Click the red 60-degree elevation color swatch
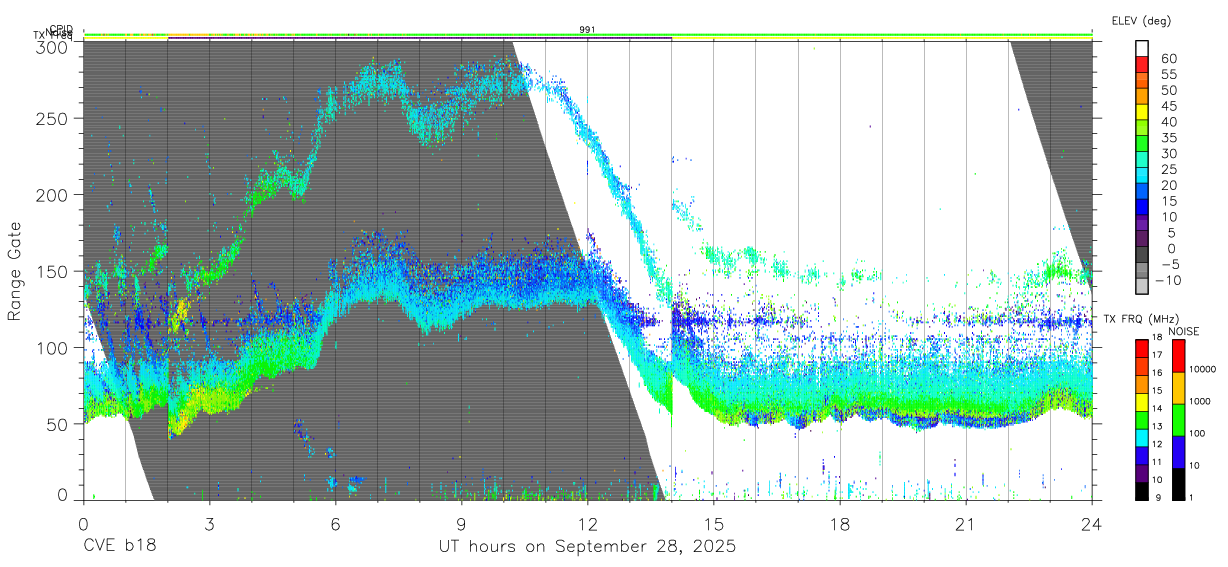This screenshot has height=567, width=1228. (x=1142, y=64)
